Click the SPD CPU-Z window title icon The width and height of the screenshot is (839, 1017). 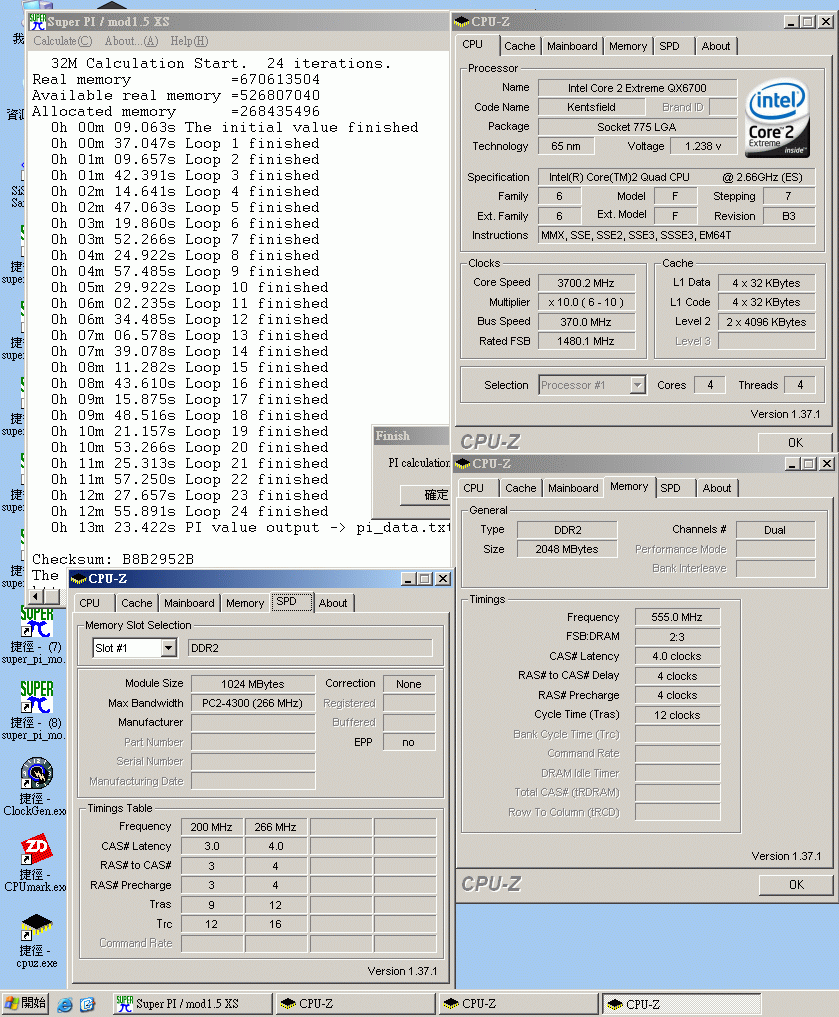pyautogui.click(x=79, y=578)
